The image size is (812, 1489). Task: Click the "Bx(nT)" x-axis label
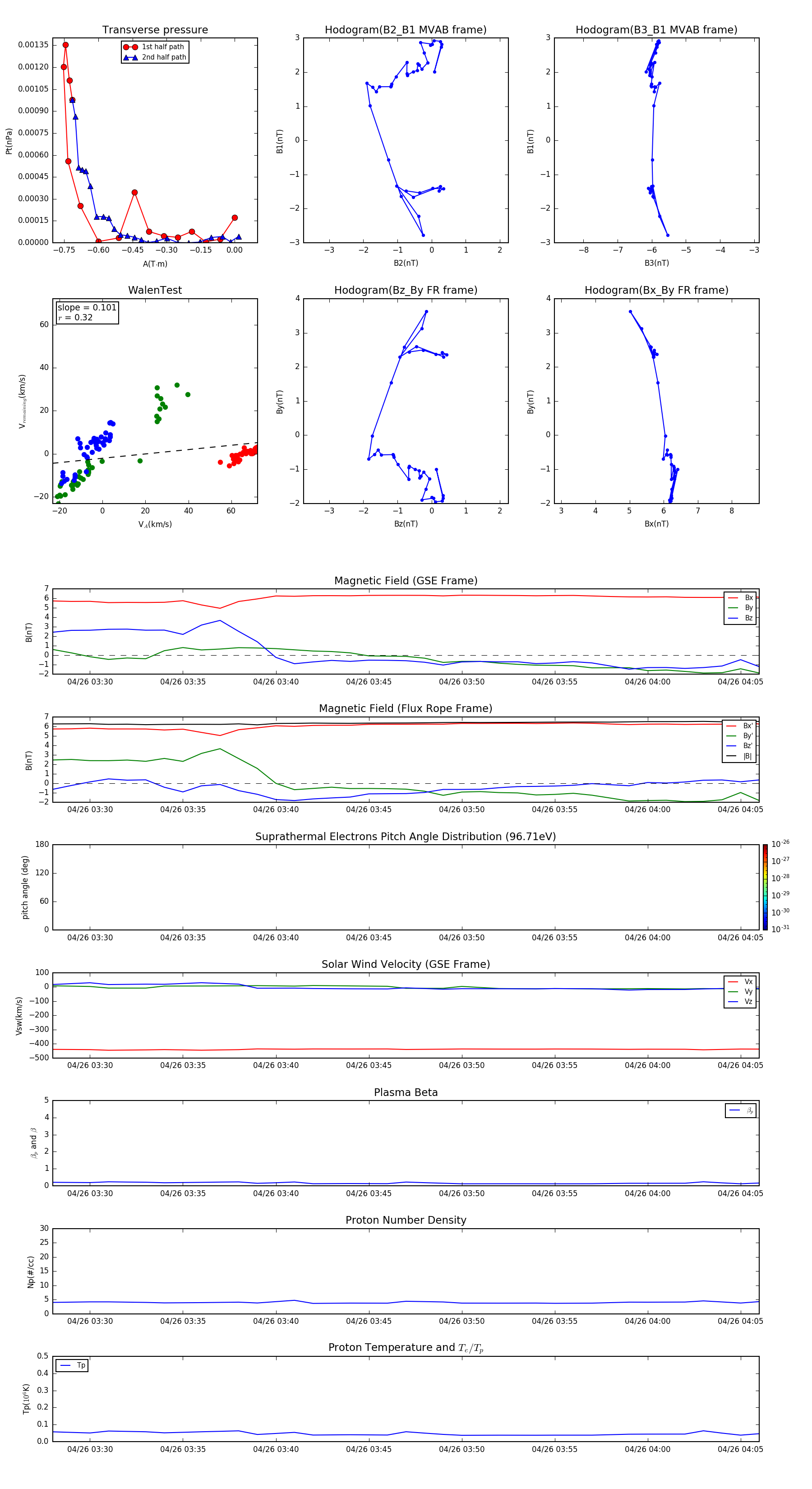656,524
